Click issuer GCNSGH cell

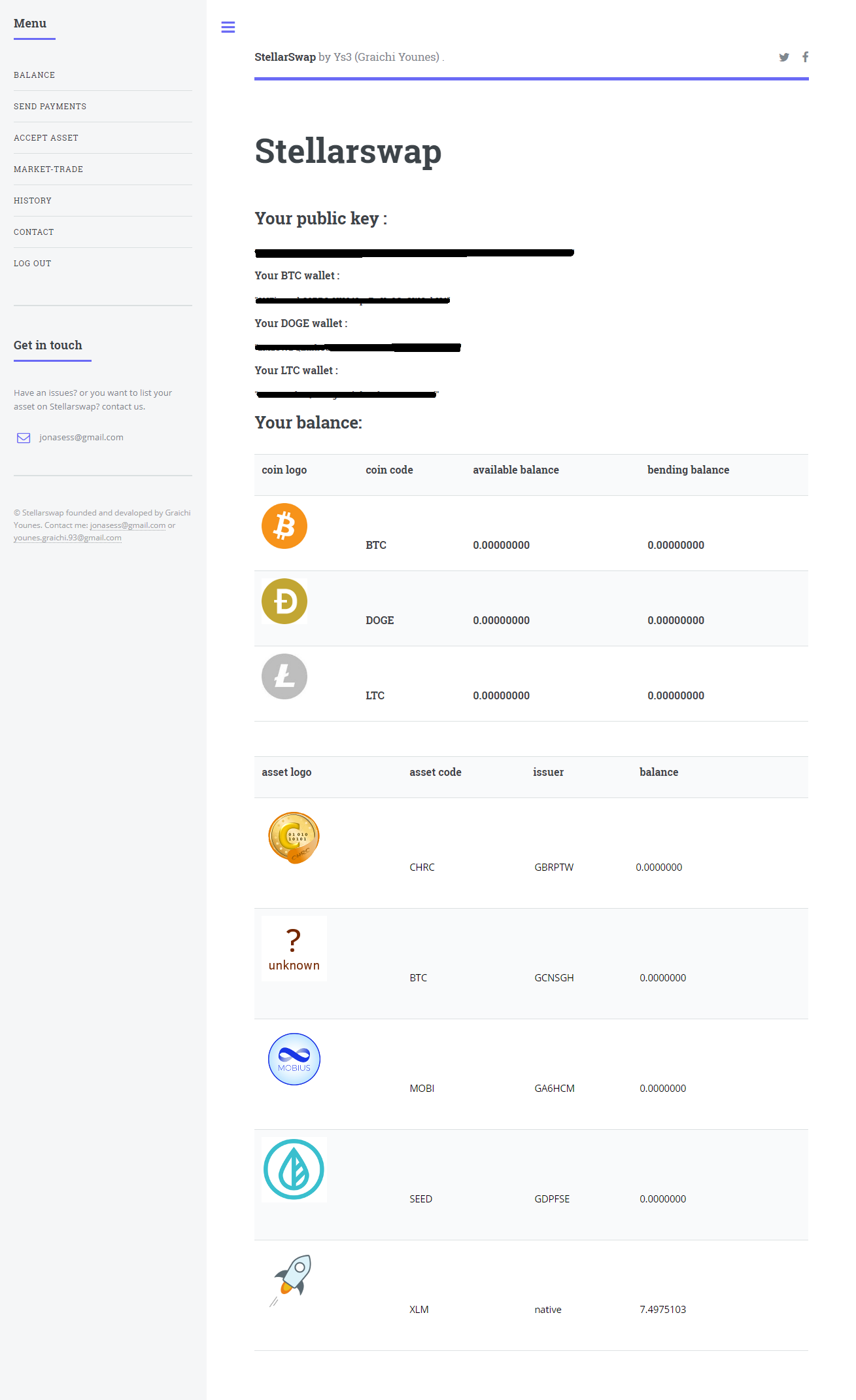tap(554, 978)
